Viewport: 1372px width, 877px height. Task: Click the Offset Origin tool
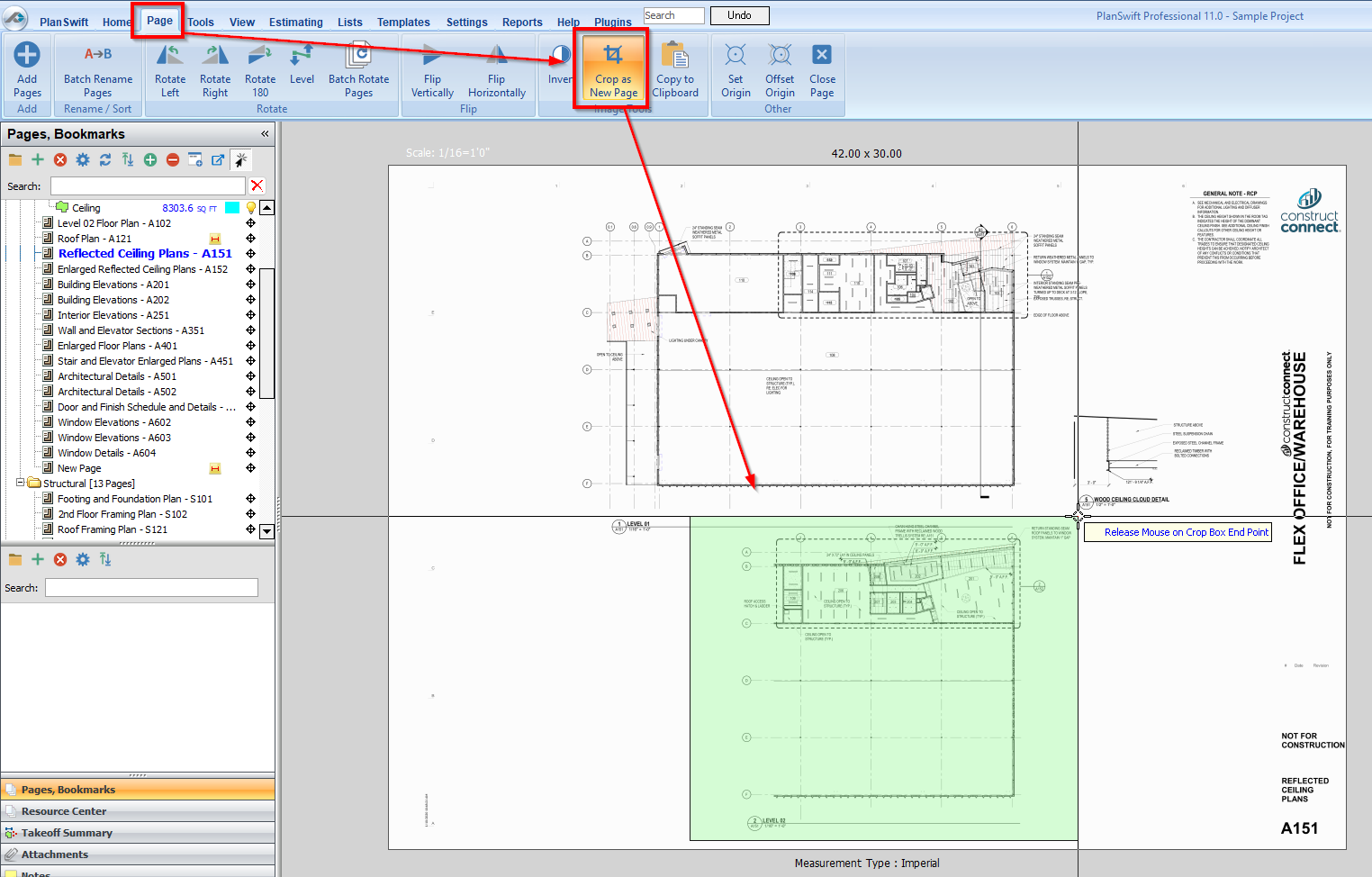coord(780,70)
